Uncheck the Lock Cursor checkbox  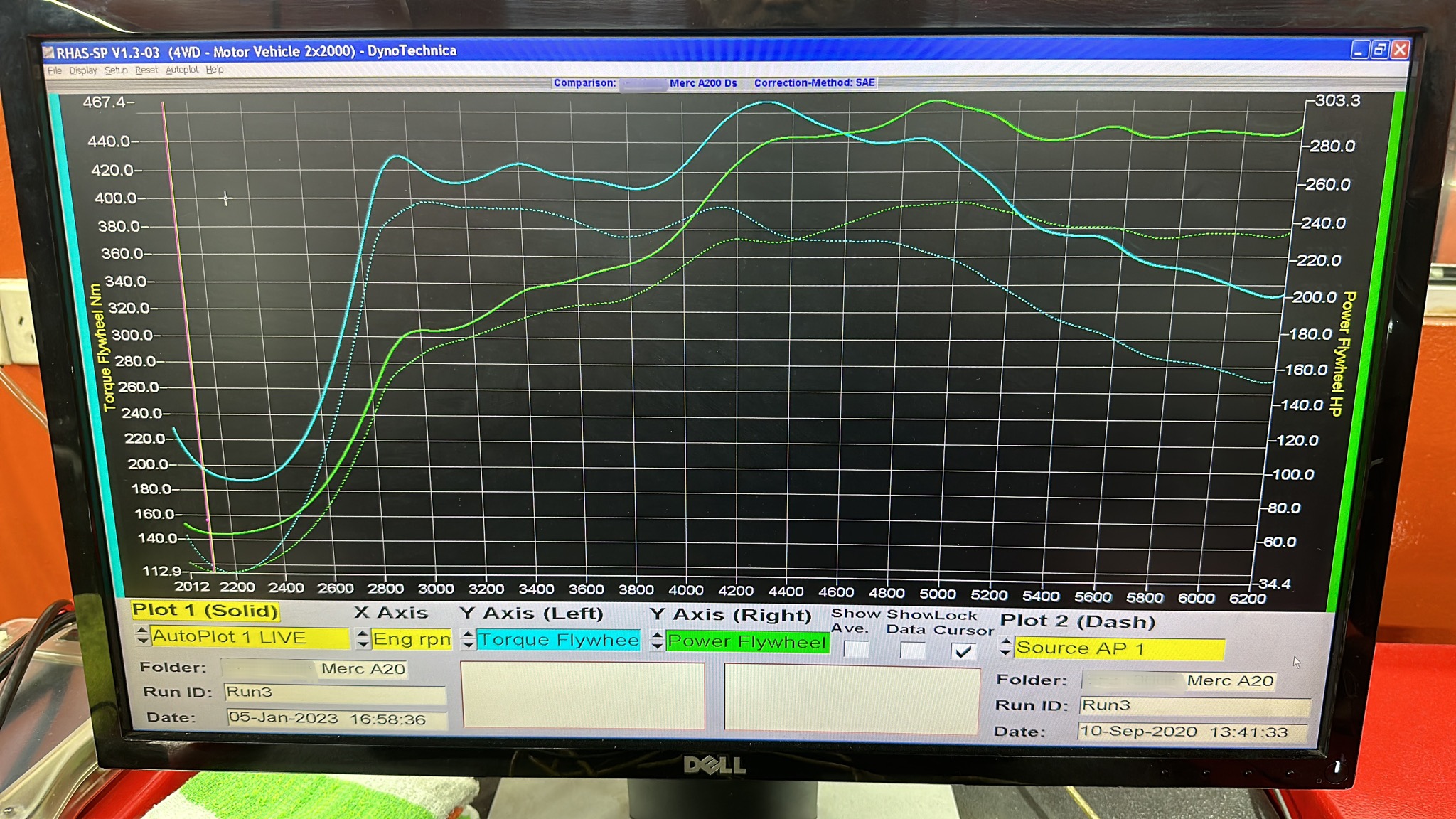963,651
